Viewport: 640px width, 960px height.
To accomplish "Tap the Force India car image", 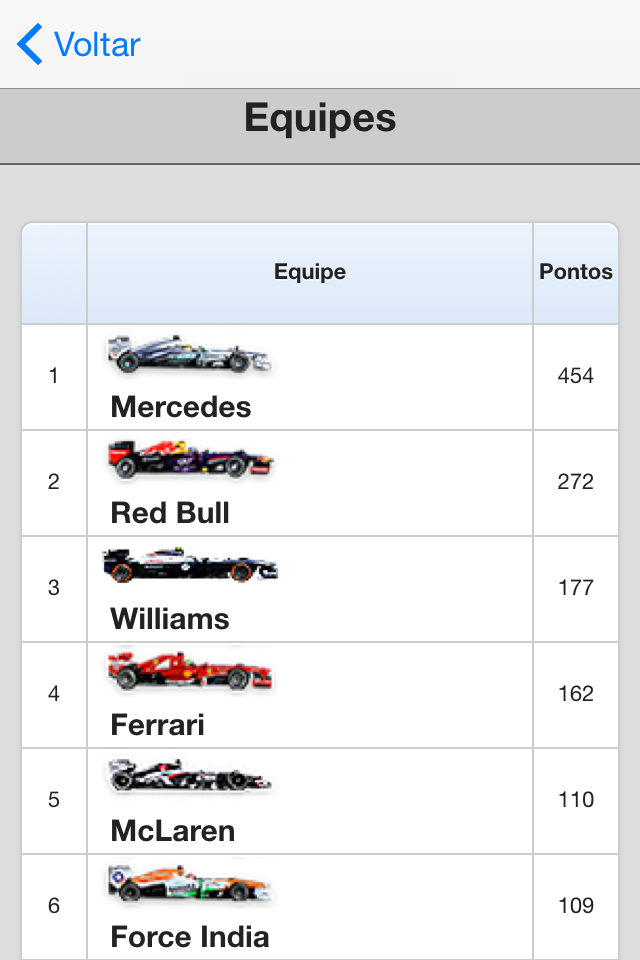I will coord(190,882).
